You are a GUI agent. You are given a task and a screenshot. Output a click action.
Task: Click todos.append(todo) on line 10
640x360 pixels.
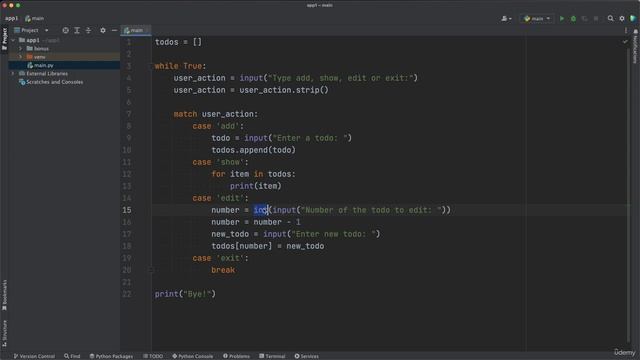(253, 150)
